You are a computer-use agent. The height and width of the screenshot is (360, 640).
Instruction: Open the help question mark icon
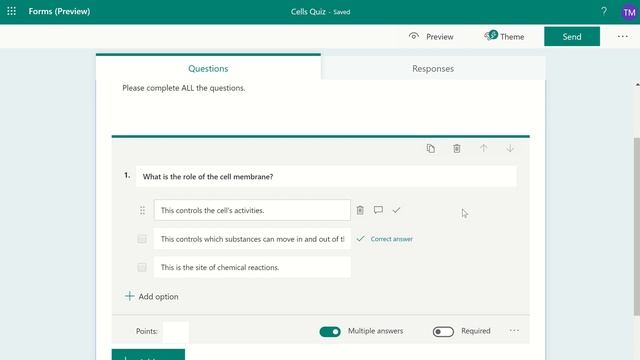[x=604, y=11]
